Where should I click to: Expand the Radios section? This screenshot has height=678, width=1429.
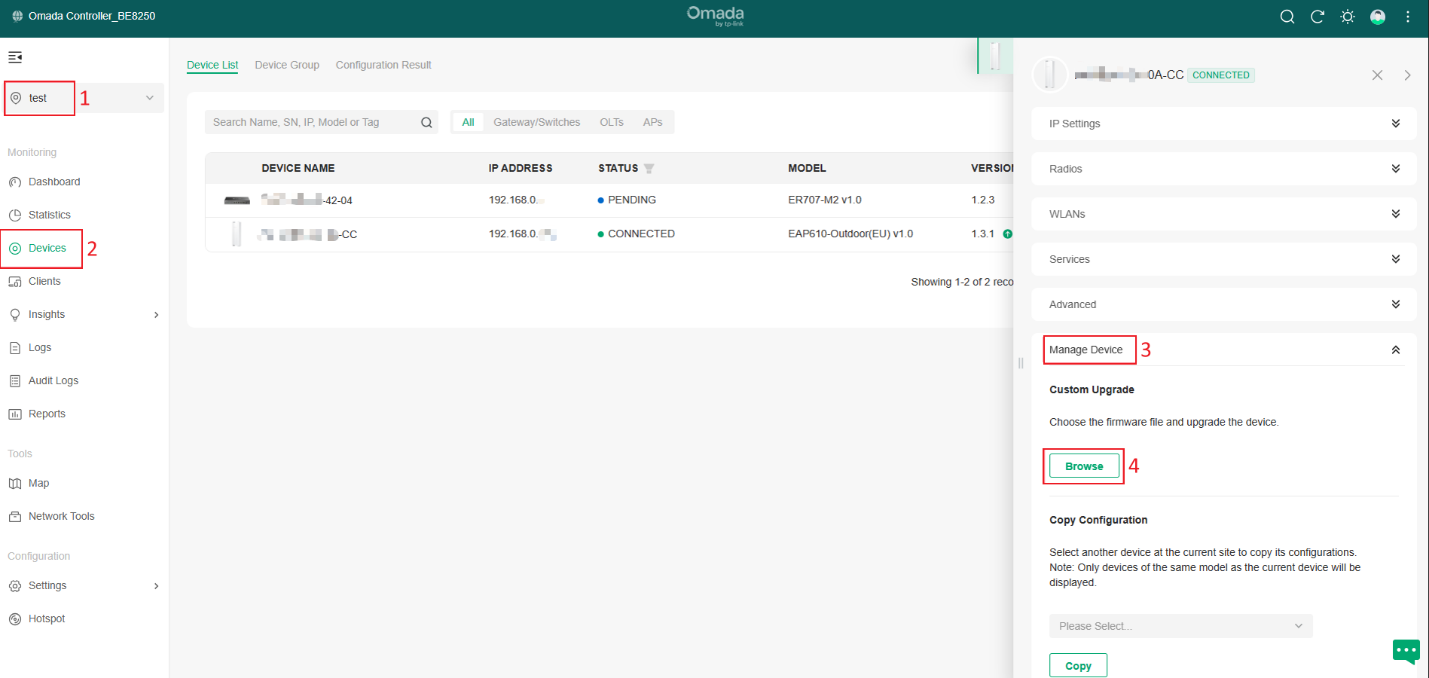[1223, 169]
